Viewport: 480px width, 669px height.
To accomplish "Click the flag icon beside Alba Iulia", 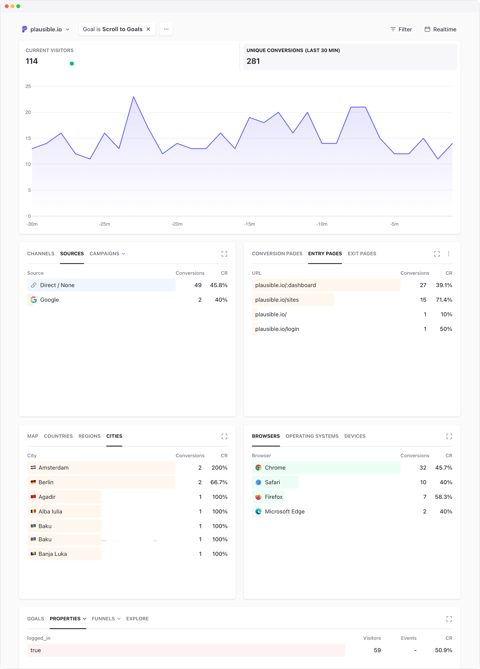I will pyautogui.click(x=33, y=511).
